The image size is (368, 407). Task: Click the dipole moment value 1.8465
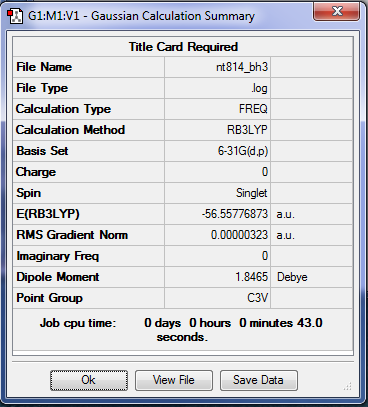(252, 277)
